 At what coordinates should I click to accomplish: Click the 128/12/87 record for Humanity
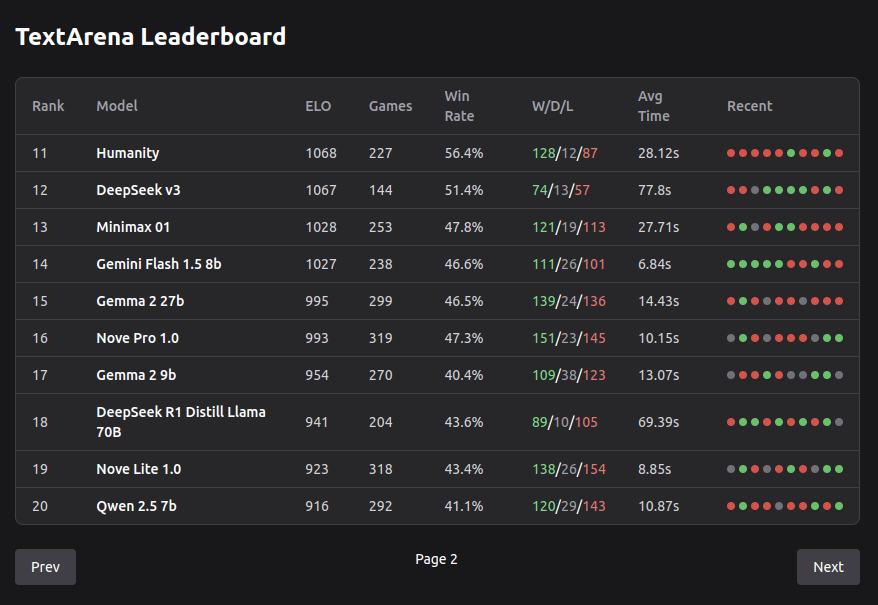coord(565,153)
